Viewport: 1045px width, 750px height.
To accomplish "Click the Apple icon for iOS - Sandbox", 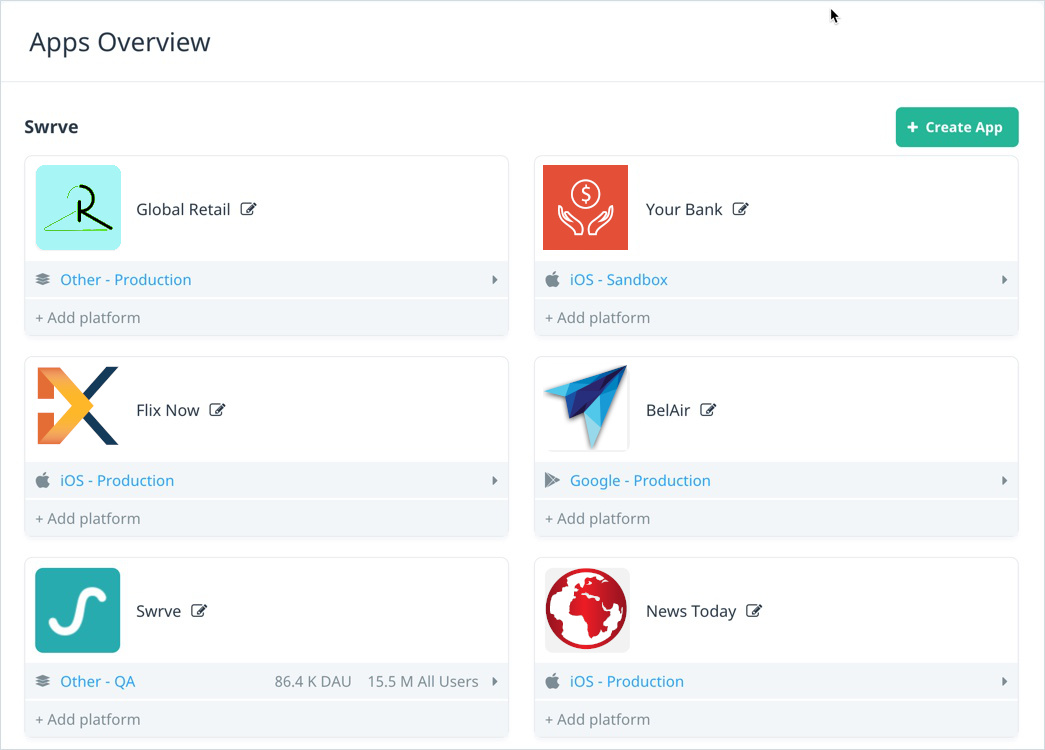I will pos(552,279).
